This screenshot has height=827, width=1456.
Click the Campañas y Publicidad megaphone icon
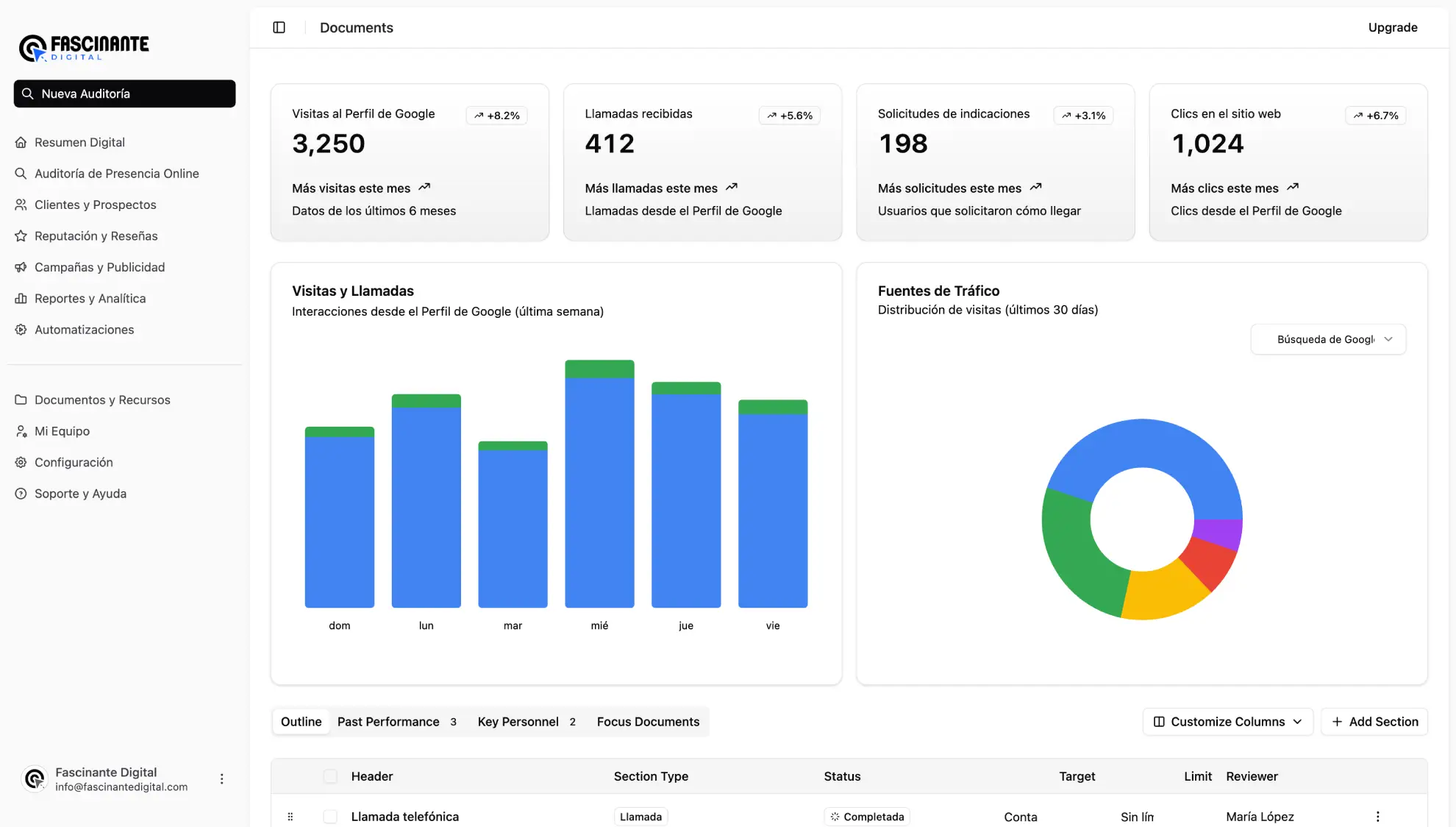[x=21, y=267]
